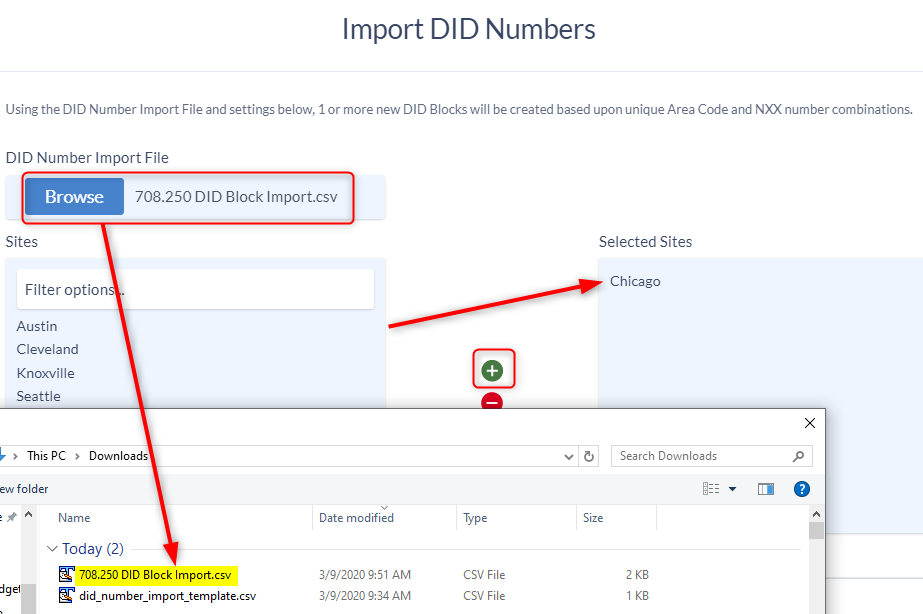Click the red minus remove-site icon

point(492,401)
